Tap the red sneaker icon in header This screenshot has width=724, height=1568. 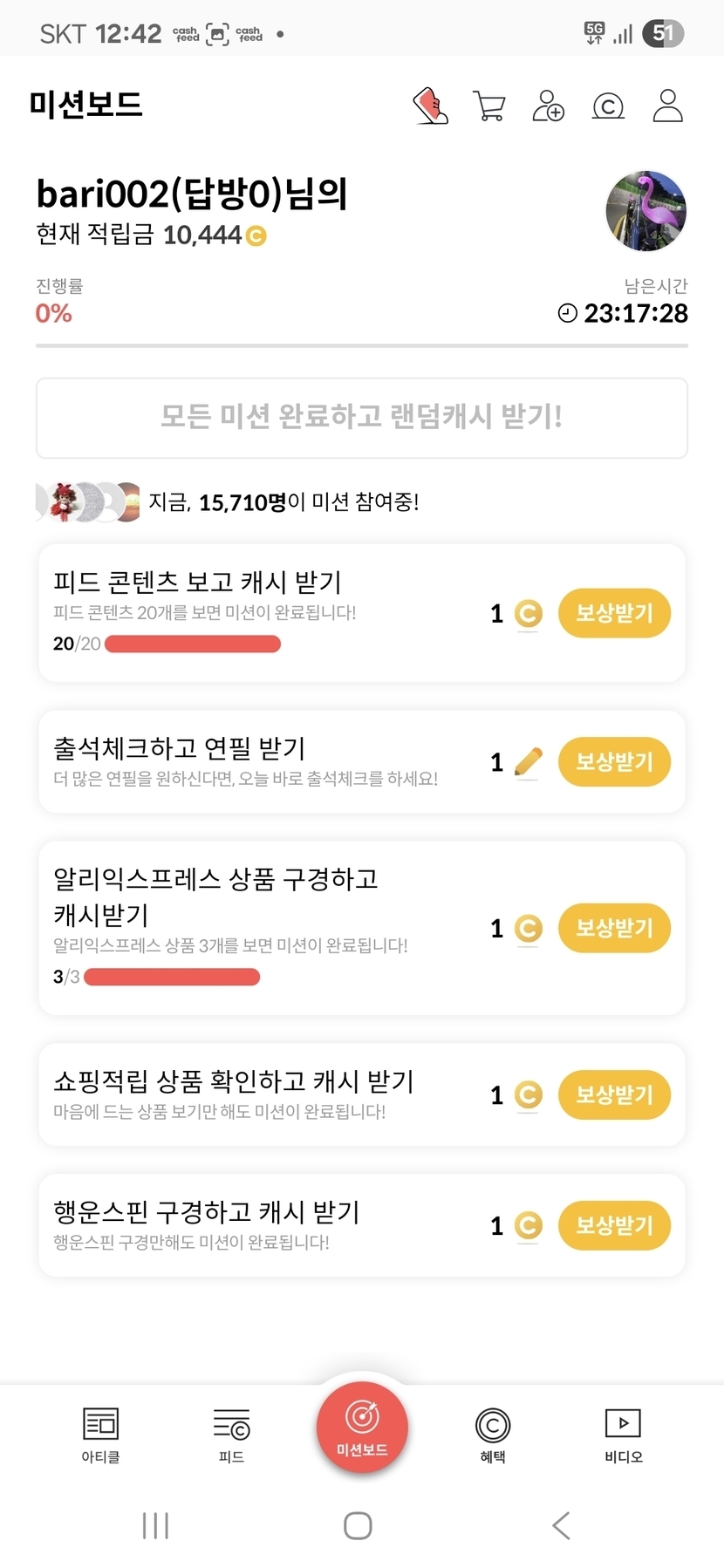click(430, 106)
